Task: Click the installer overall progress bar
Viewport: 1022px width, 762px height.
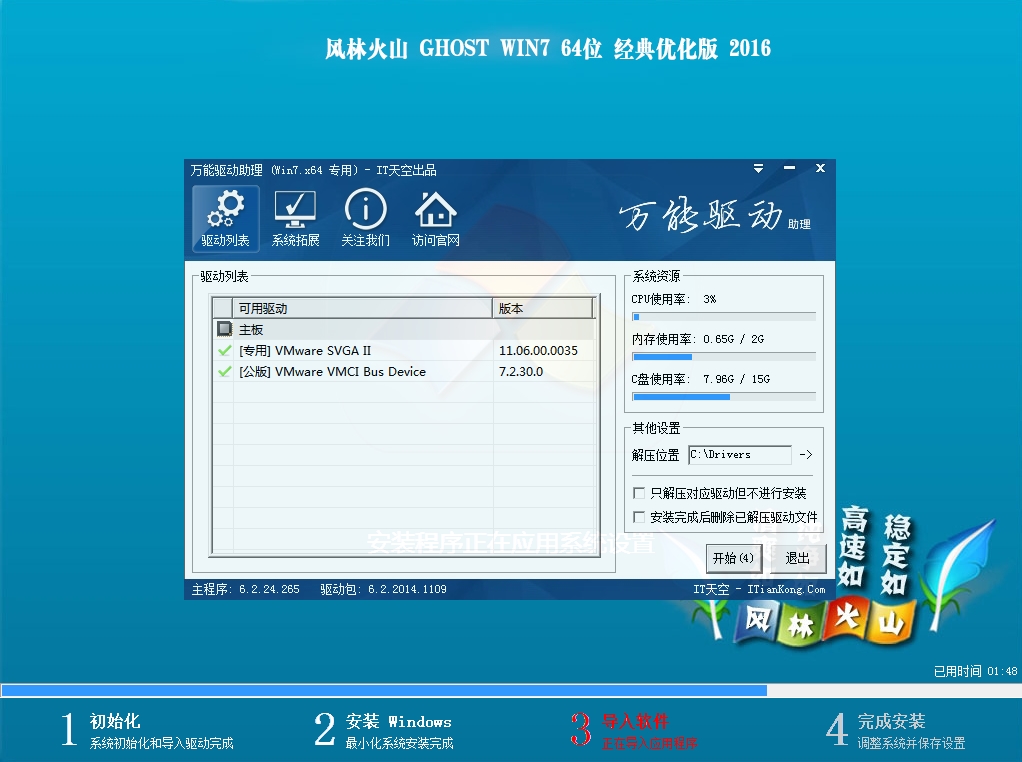Action: [x=511, y=690]
